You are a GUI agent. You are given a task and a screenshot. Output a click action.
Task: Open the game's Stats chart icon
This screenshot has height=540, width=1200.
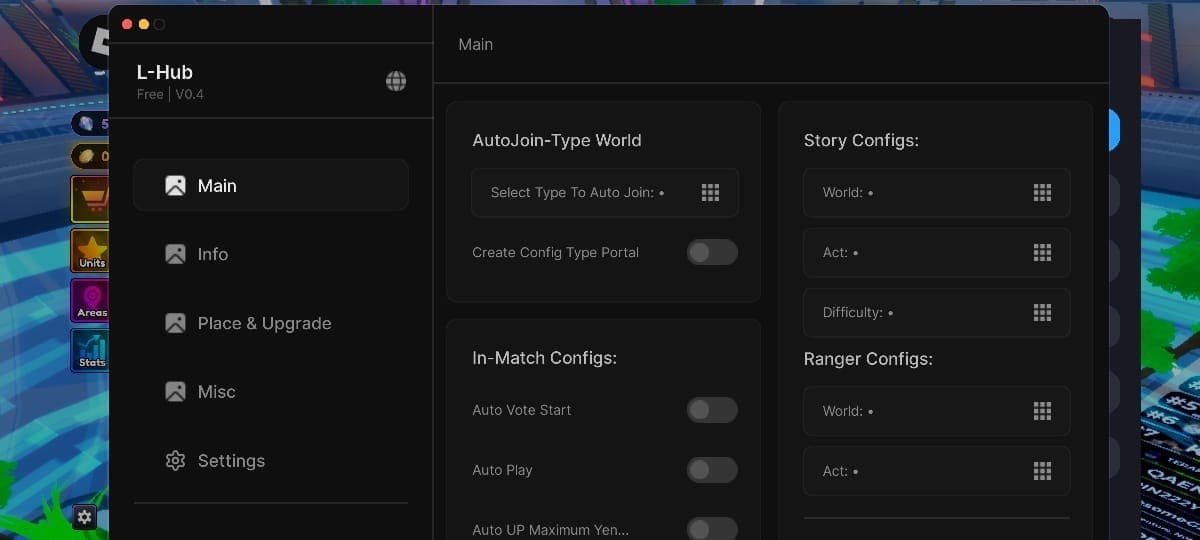tap(92, 351)
